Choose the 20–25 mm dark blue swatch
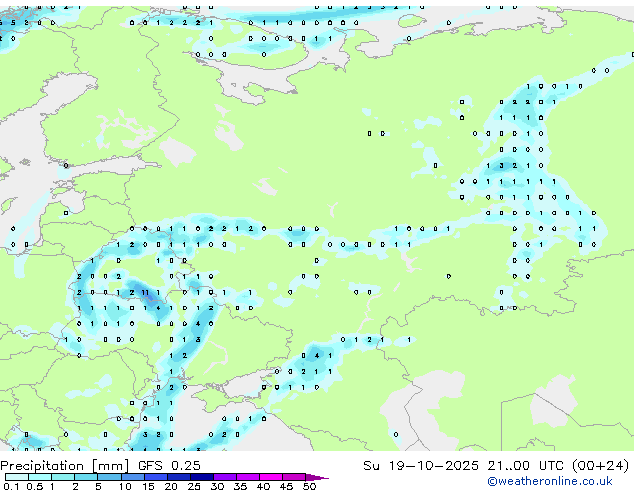 coord(178,477)
